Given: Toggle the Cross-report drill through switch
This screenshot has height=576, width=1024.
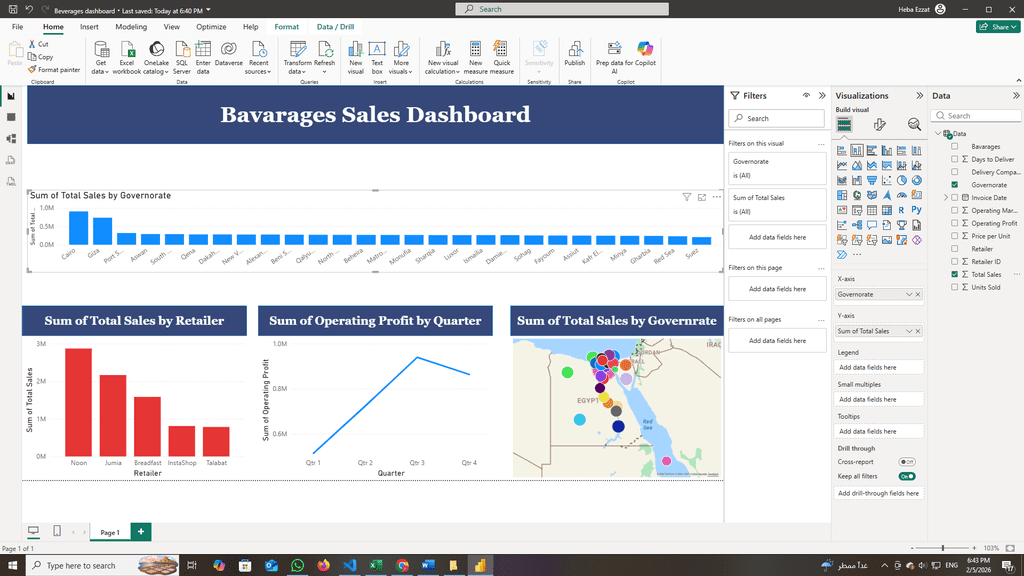Looking at the screenshot, I should click(x=907, y=462).
